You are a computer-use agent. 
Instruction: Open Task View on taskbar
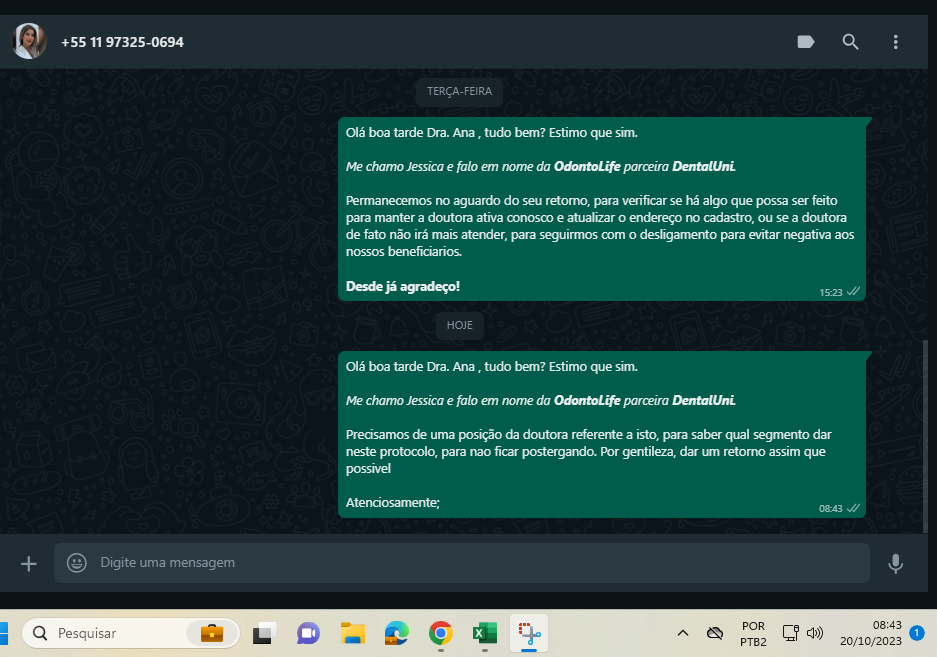pos(264,633)
